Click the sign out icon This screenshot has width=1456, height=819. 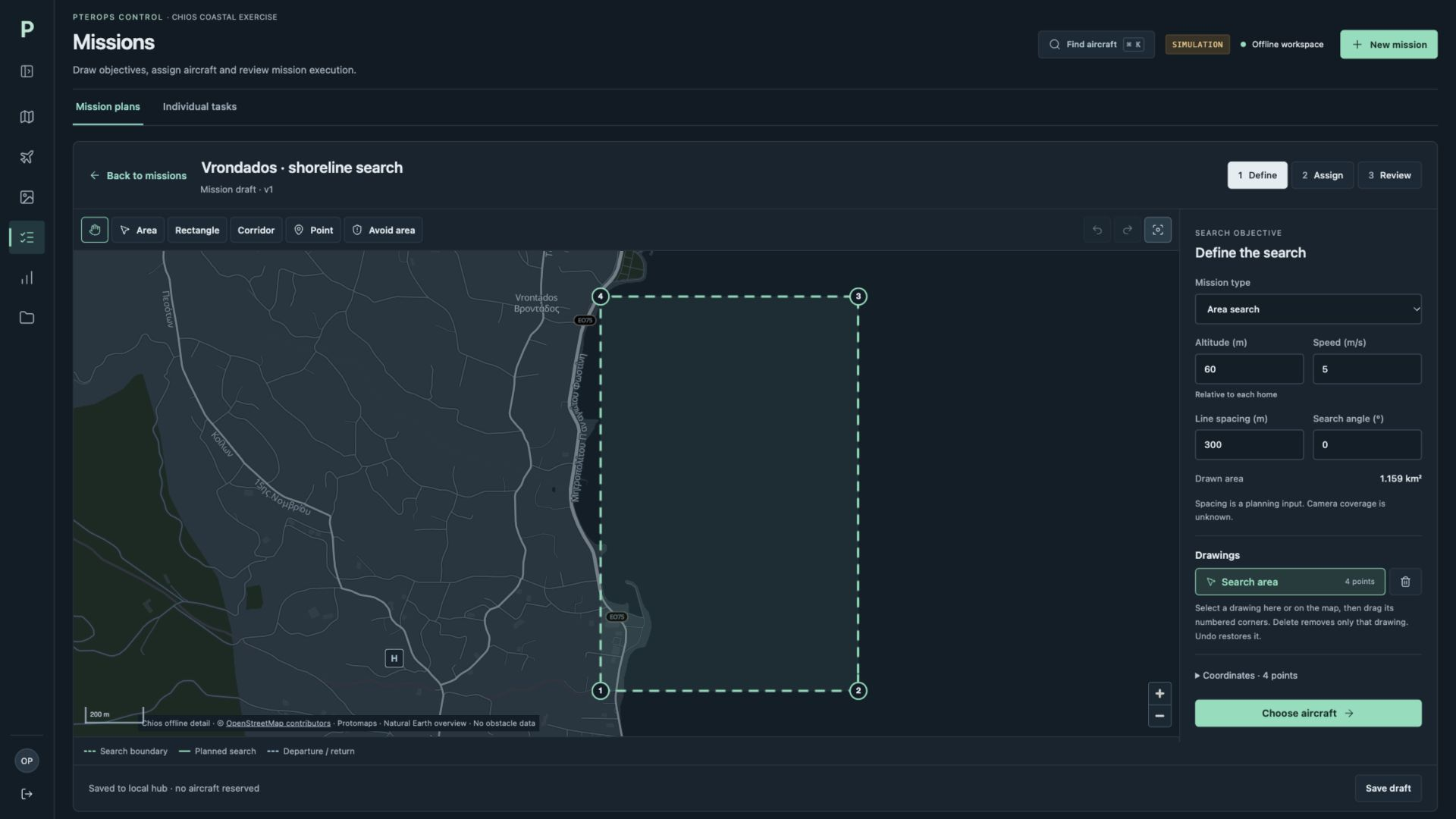(27, 794)
